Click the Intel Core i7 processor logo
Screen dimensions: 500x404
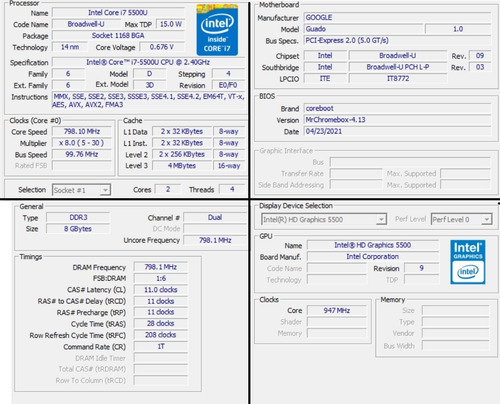tap(217, 30)
